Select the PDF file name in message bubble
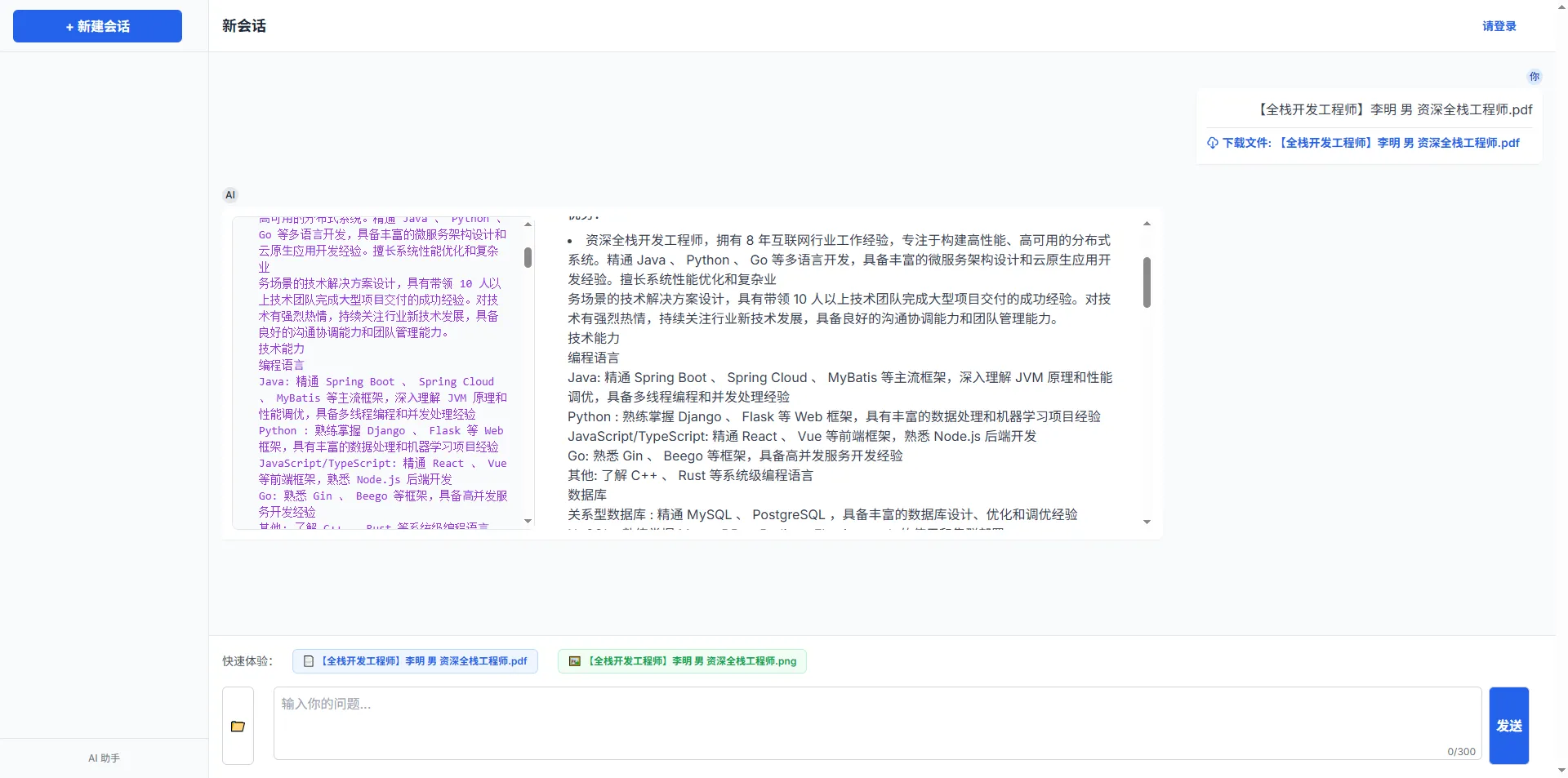This screenshot has width=1568, height=778. (1393, 109)
